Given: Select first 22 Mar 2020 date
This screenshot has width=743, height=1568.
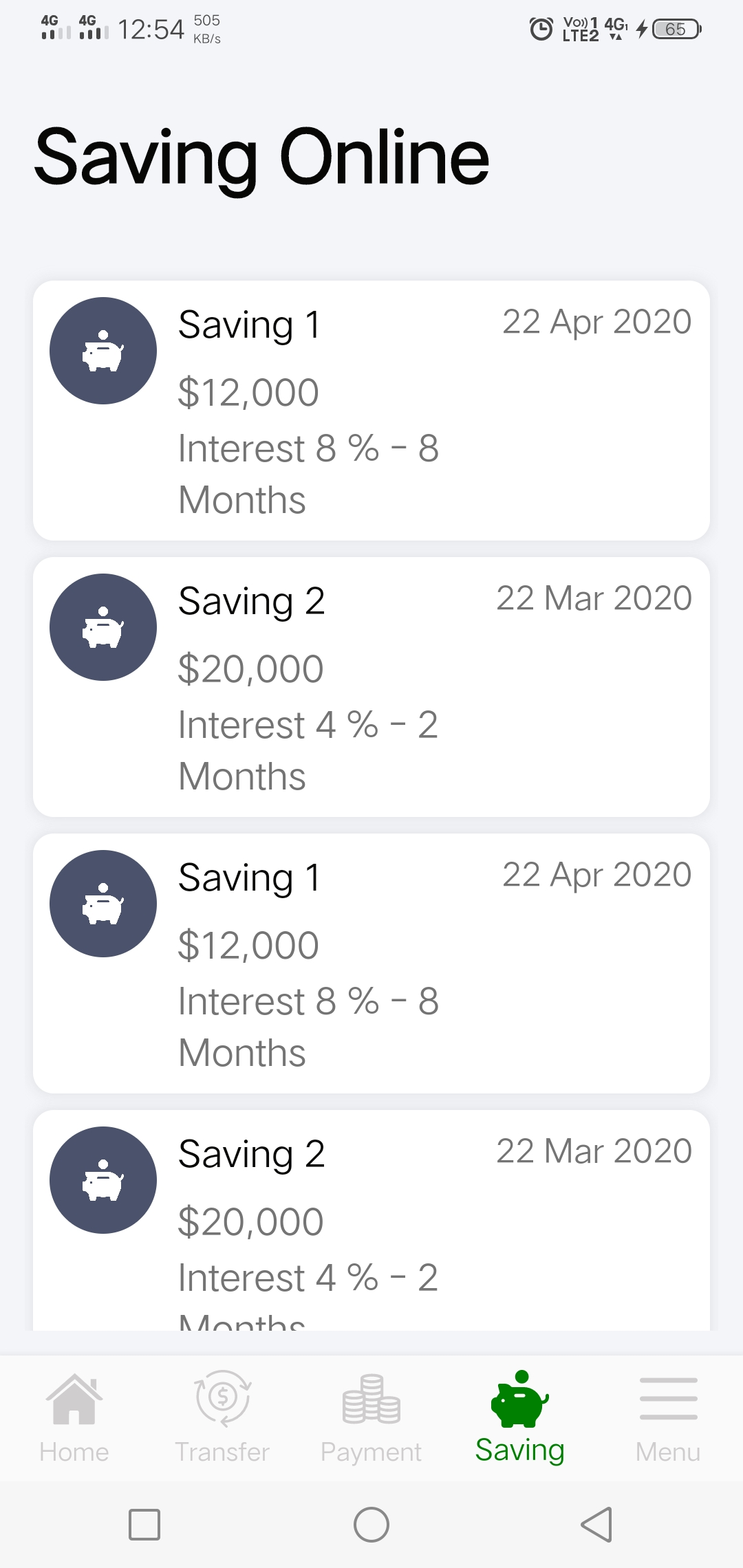Looking at the screenshot, I should click(594, 598).
